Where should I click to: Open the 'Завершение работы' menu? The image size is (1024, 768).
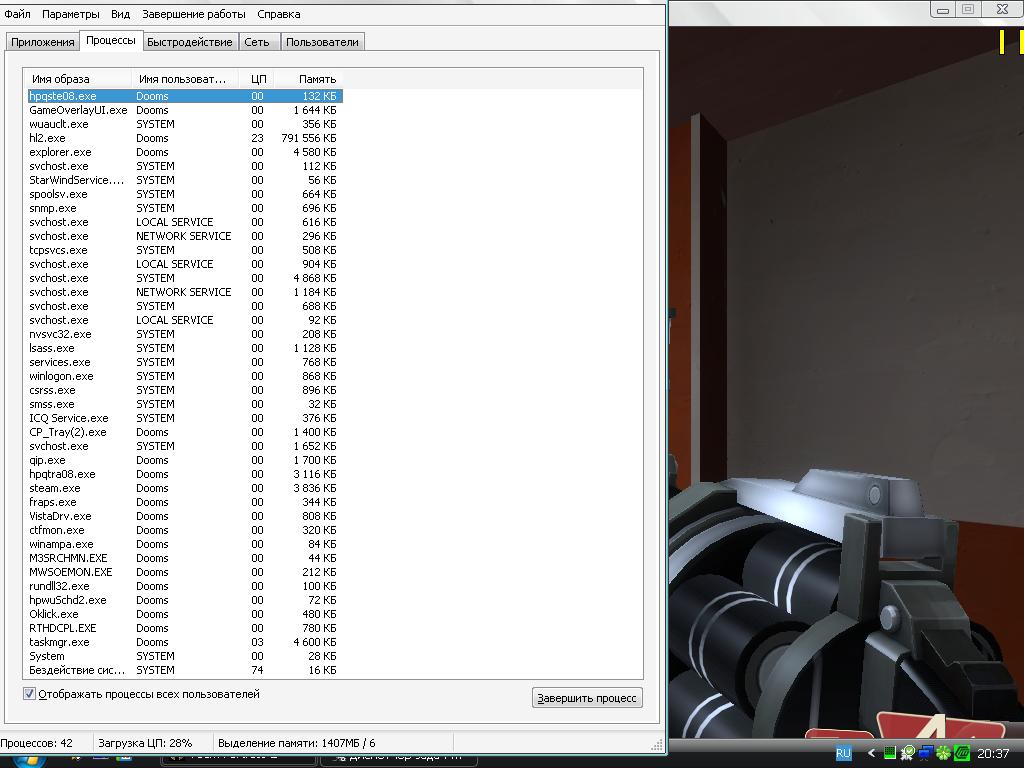click(x=194, y=14)
